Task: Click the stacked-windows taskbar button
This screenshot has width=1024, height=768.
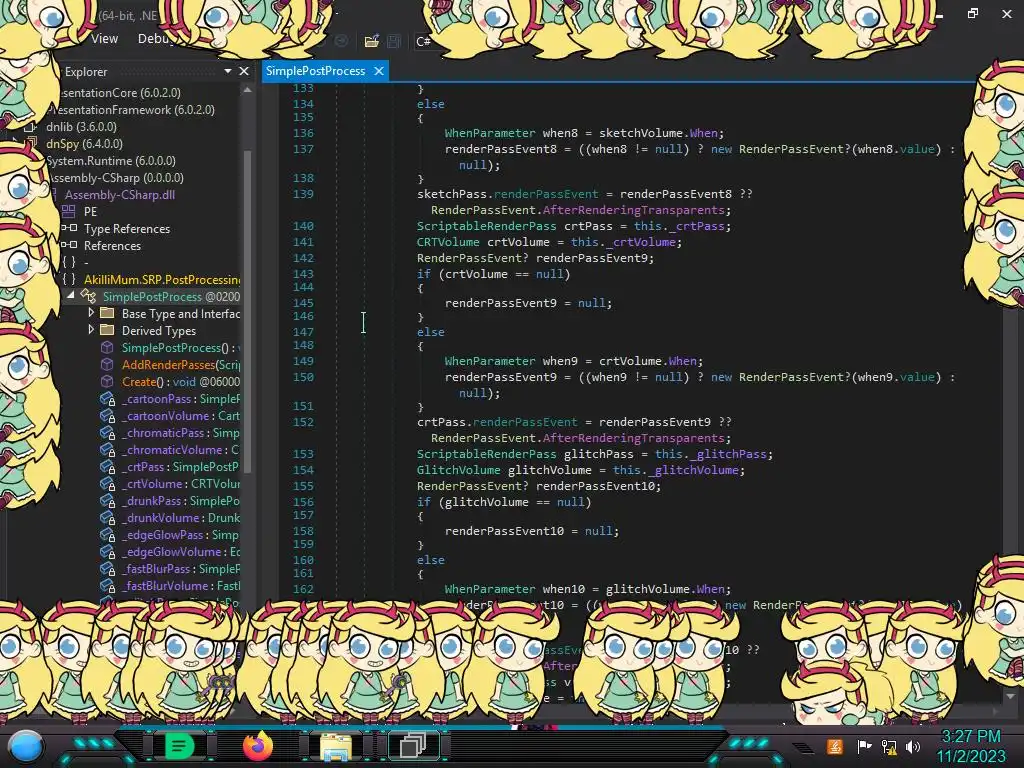Action: click(x=413, y=746)
